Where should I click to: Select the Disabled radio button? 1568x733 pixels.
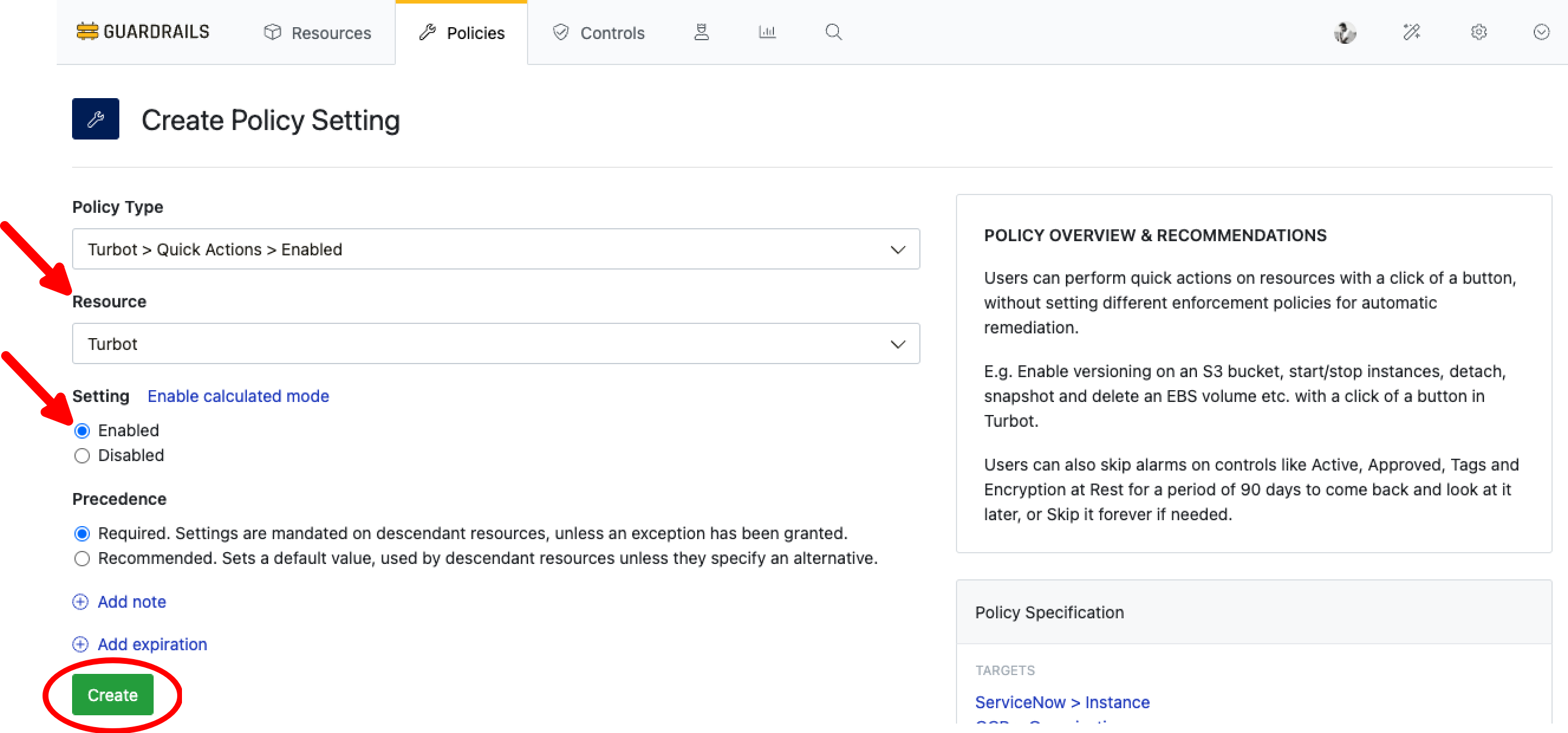tap(82, 456)
